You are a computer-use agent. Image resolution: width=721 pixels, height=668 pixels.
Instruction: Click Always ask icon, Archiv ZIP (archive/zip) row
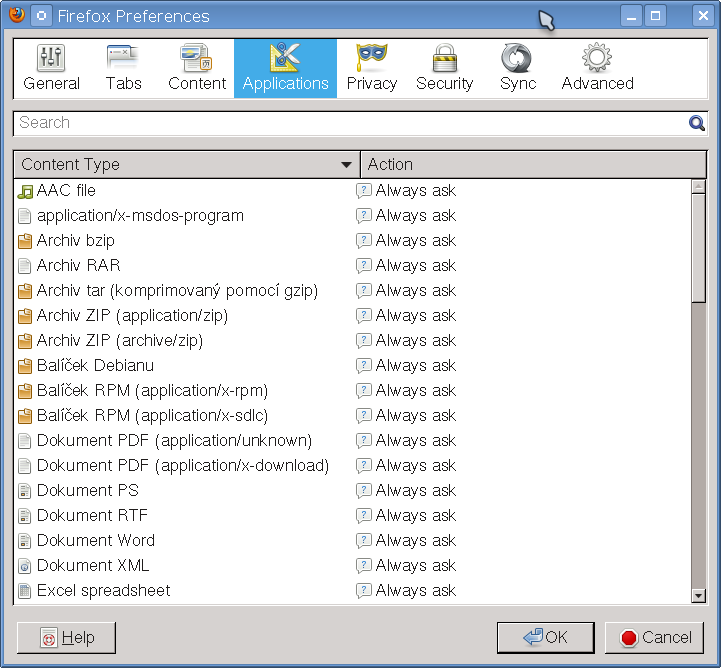click(x=364, y=341)
